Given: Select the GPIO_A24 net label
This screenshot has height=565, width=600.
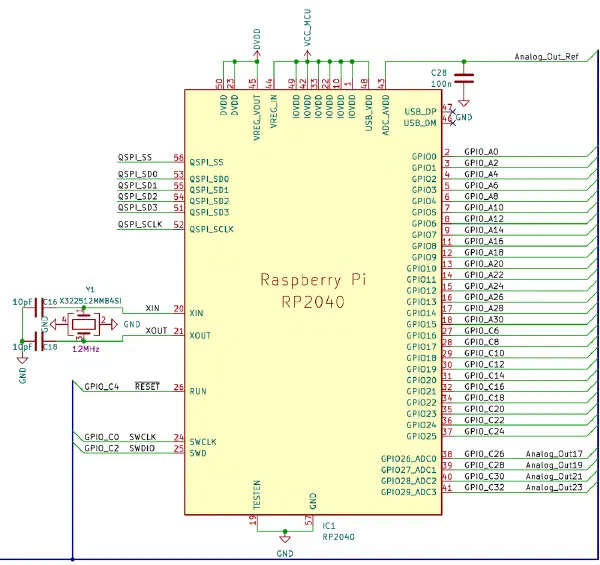Looking at the screenshot, I should click(484, 286).
